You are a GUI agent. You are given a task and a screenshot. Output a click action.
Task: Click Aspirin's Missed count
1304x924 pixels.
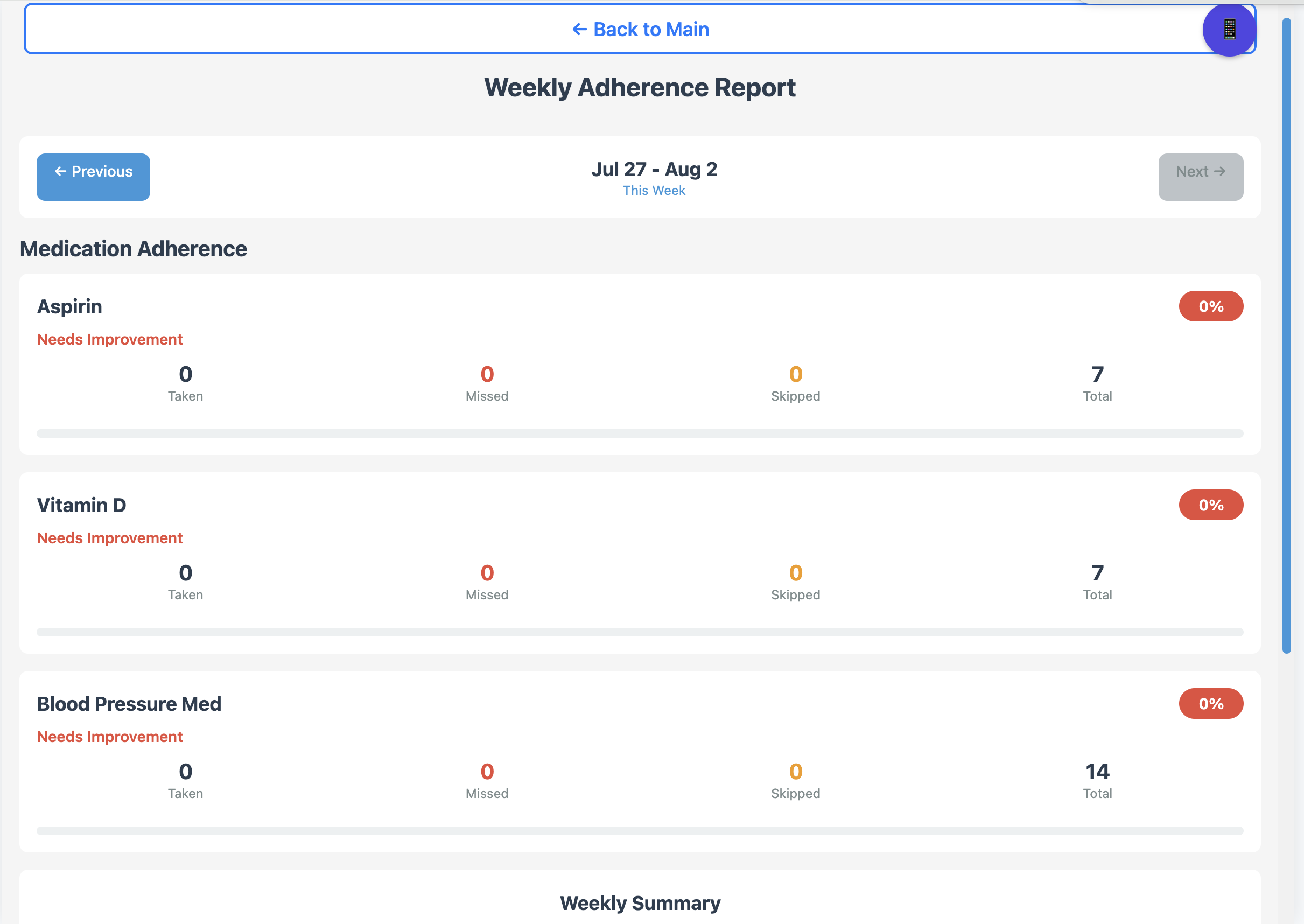click(487, 374)
